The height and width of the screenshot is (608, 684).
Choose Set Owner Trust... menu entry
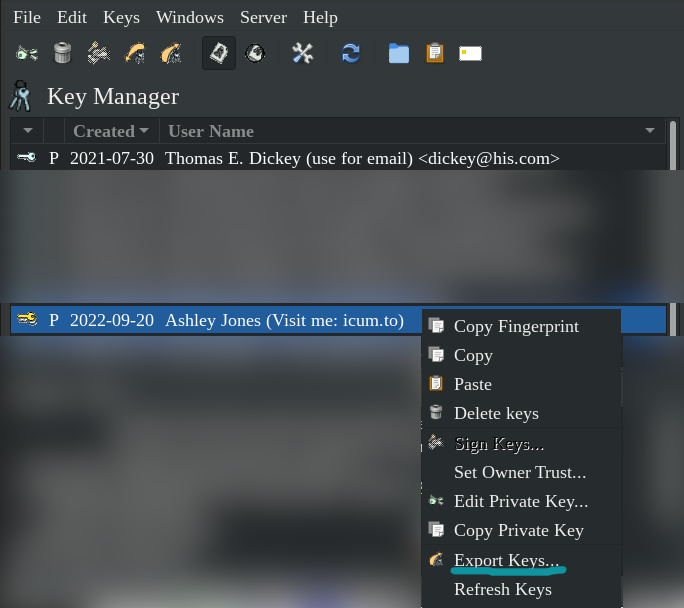click(521, 472)
